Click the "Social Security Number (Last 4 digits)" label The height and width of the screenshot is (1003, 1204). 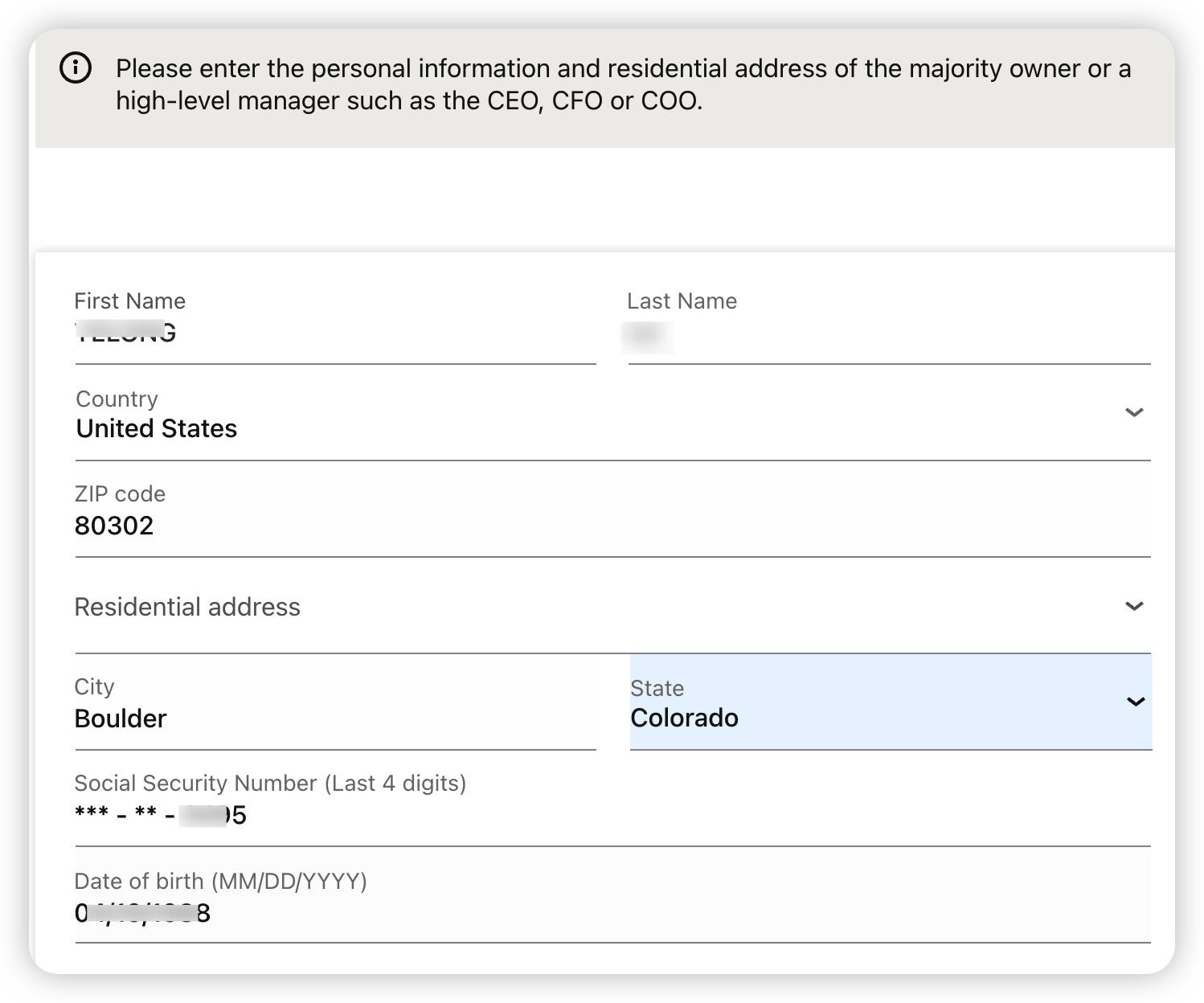tap(270, 783)
